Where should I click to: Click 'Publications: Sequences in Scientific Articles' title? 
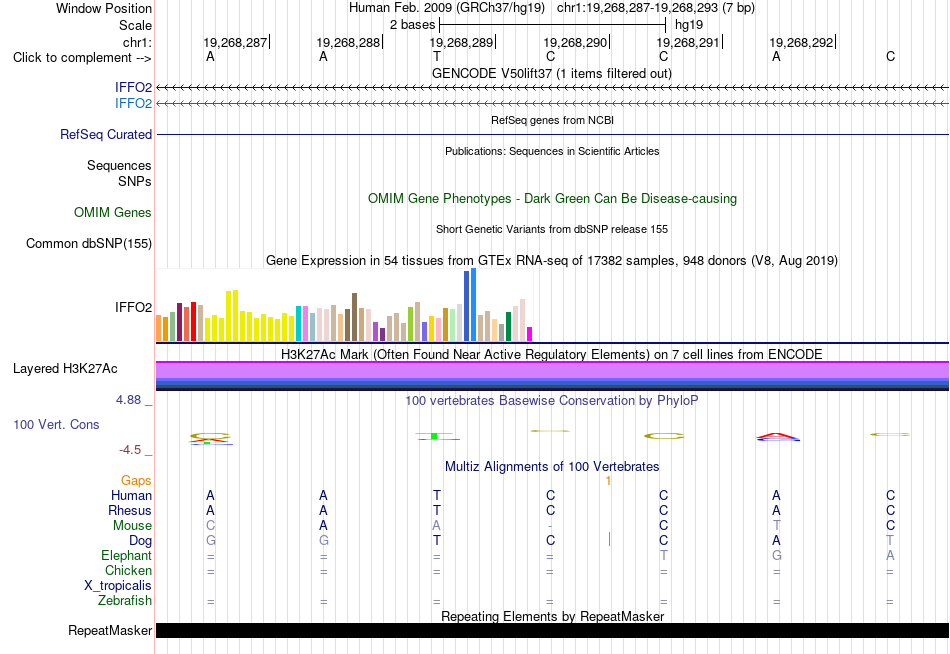pyautogui.click(x=552, y=151)
